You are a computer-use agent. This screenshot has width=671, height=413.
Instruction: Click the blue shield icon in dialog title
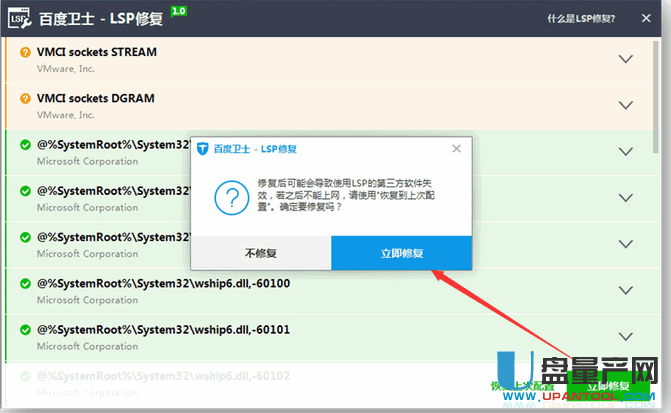click(x=203, y=148)
